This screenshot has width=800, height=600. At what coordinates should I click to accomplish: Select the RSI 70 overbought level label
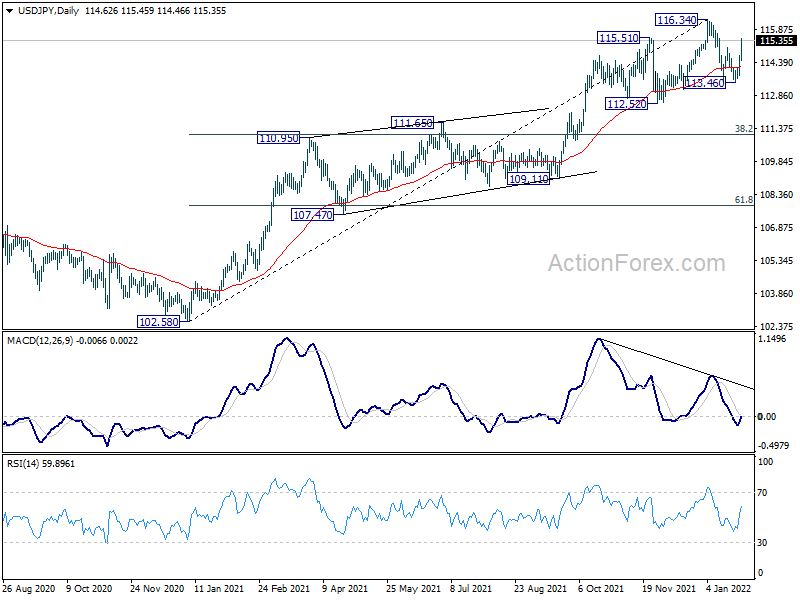click(762, 492)
